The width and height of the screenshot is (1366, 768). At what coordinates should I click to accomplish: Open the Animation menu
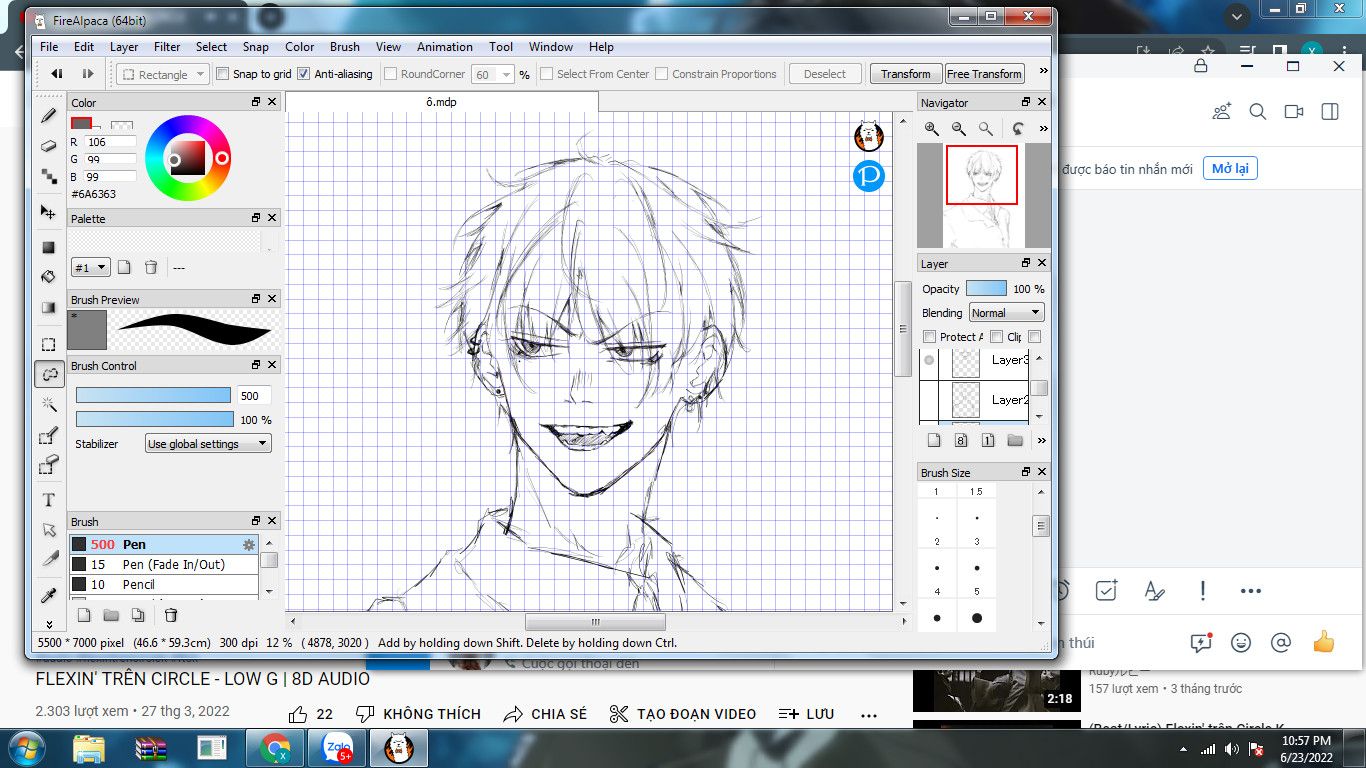[x=444, y=47]
